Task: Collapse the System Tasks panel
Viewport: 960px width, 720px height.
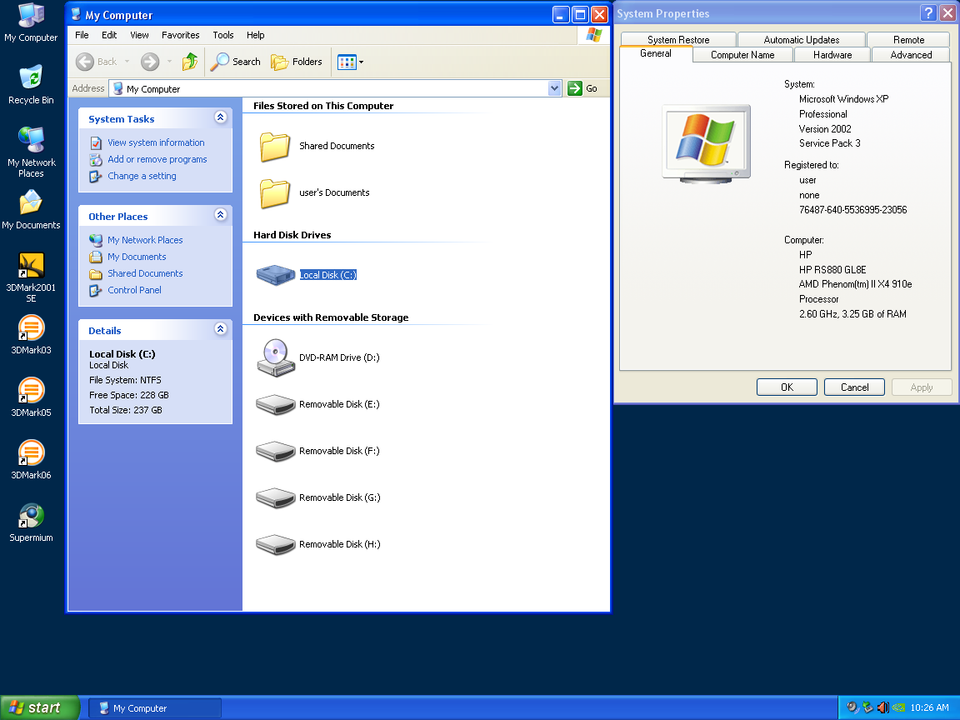Action: tap(220, 117)
